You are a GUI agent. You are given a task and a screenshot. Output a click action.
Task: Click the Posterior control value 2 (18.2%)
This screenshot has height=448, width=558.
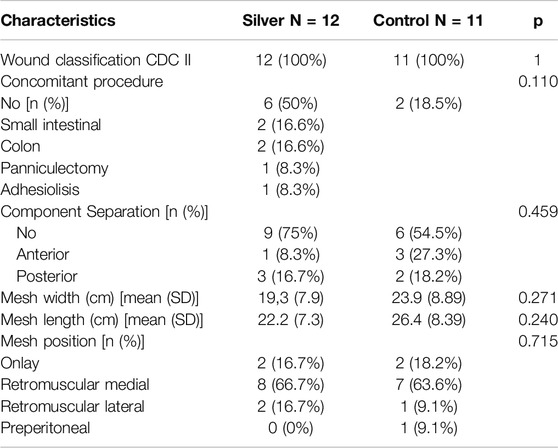coord(428,276)
